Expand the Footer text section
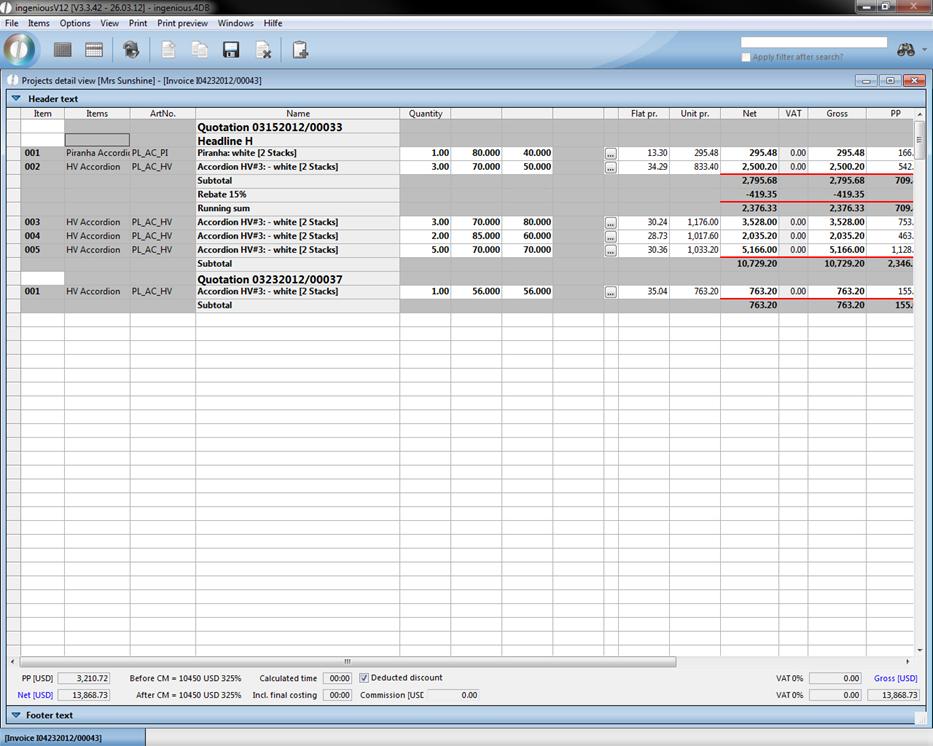 click(x=16, y=715)
